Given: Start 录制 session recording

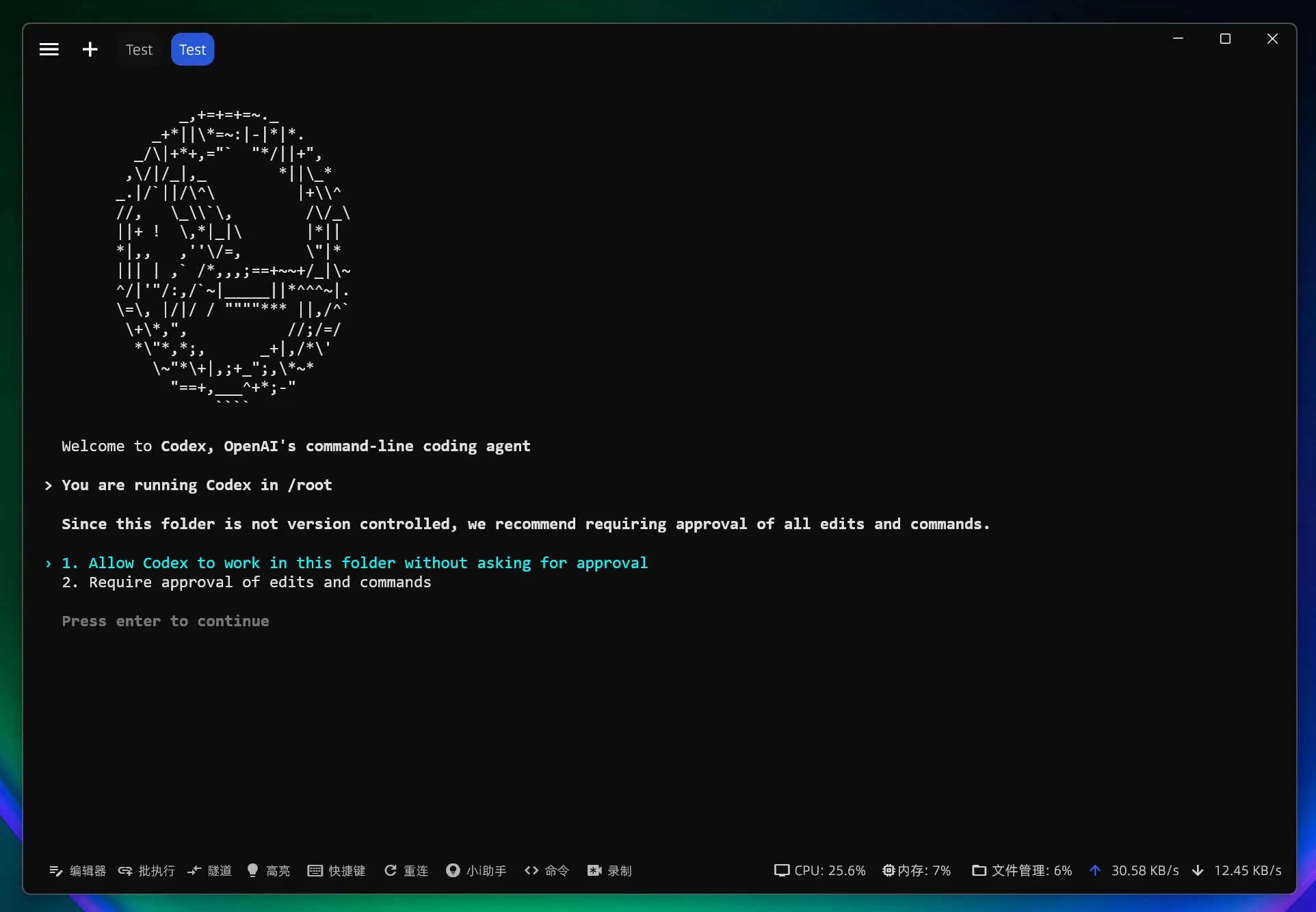Looking at the screenshot, I should (609, 870).
